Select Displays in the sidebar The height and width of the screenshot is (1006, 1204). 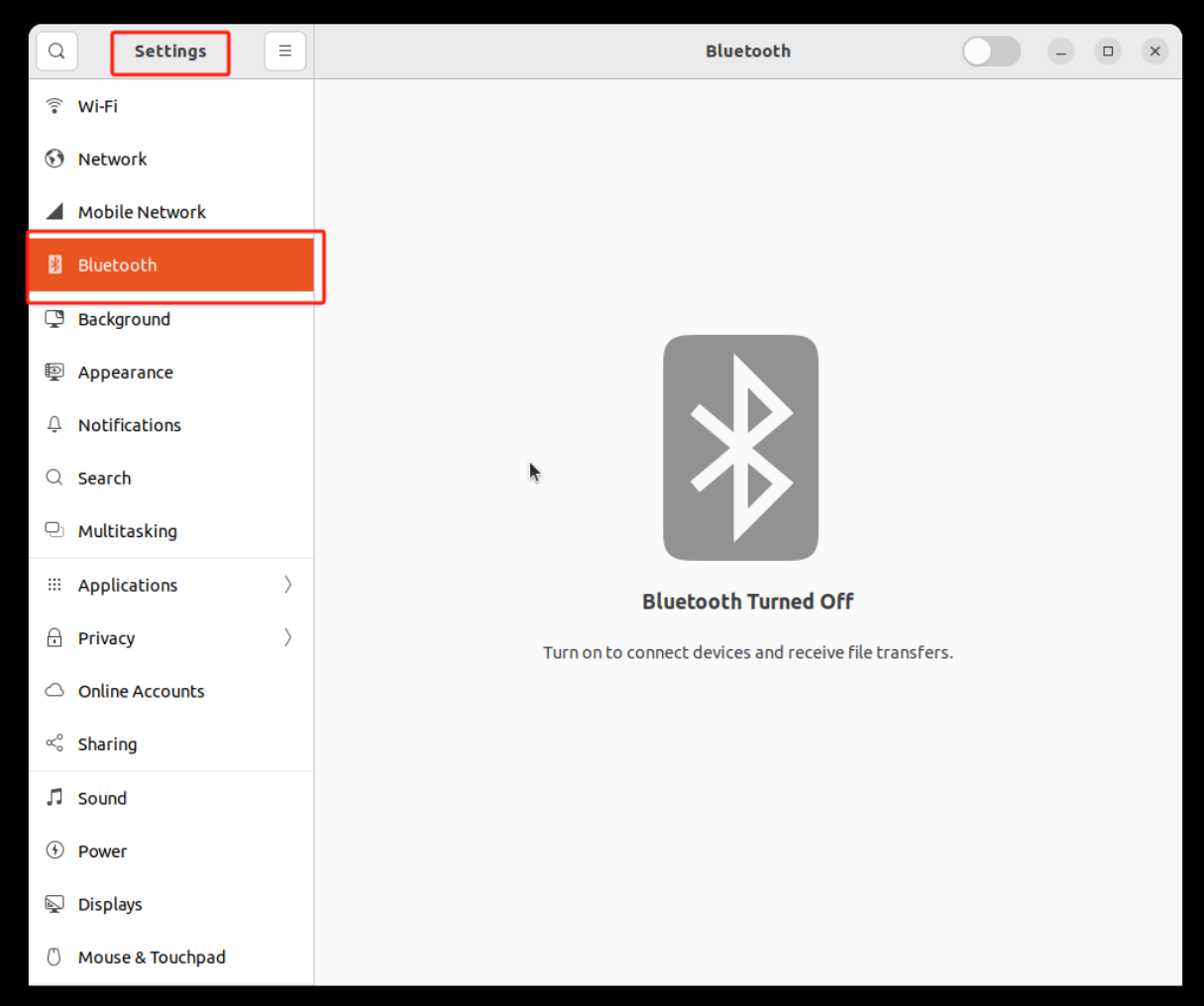pos(110,904)
